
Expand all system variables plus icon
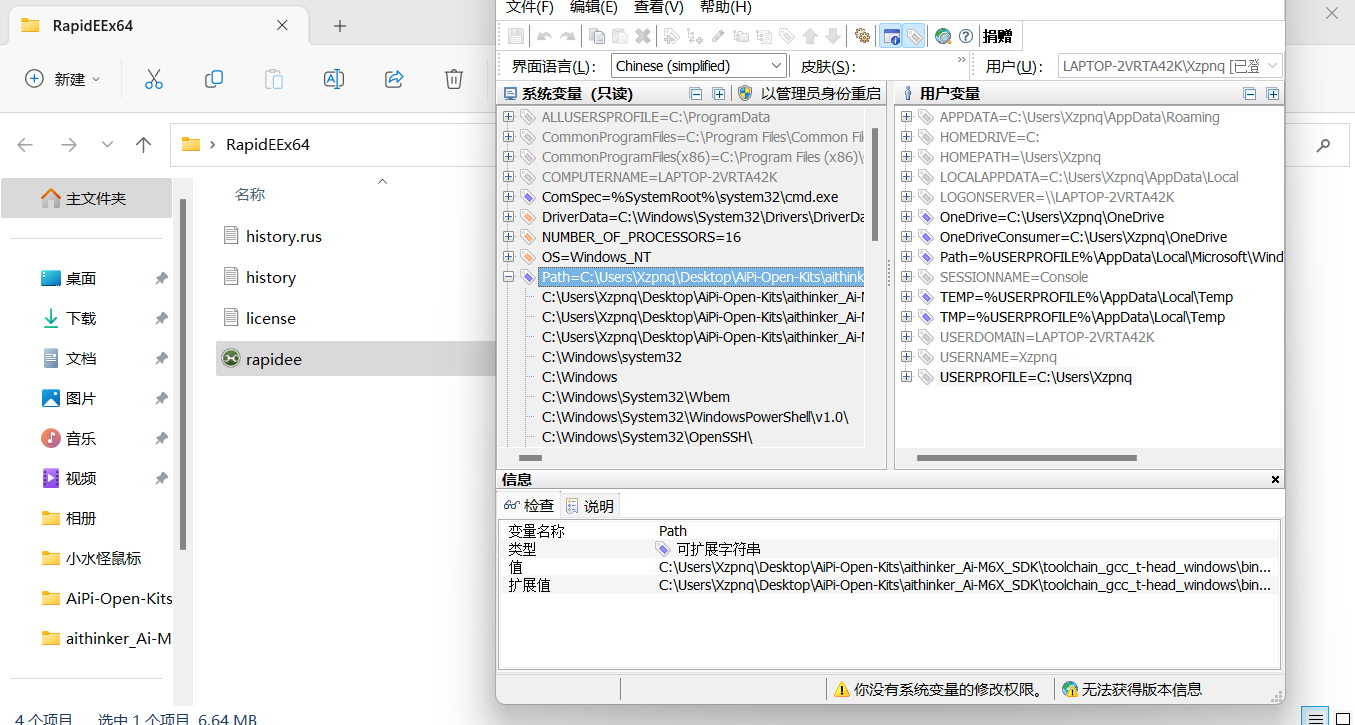(718, 94)
